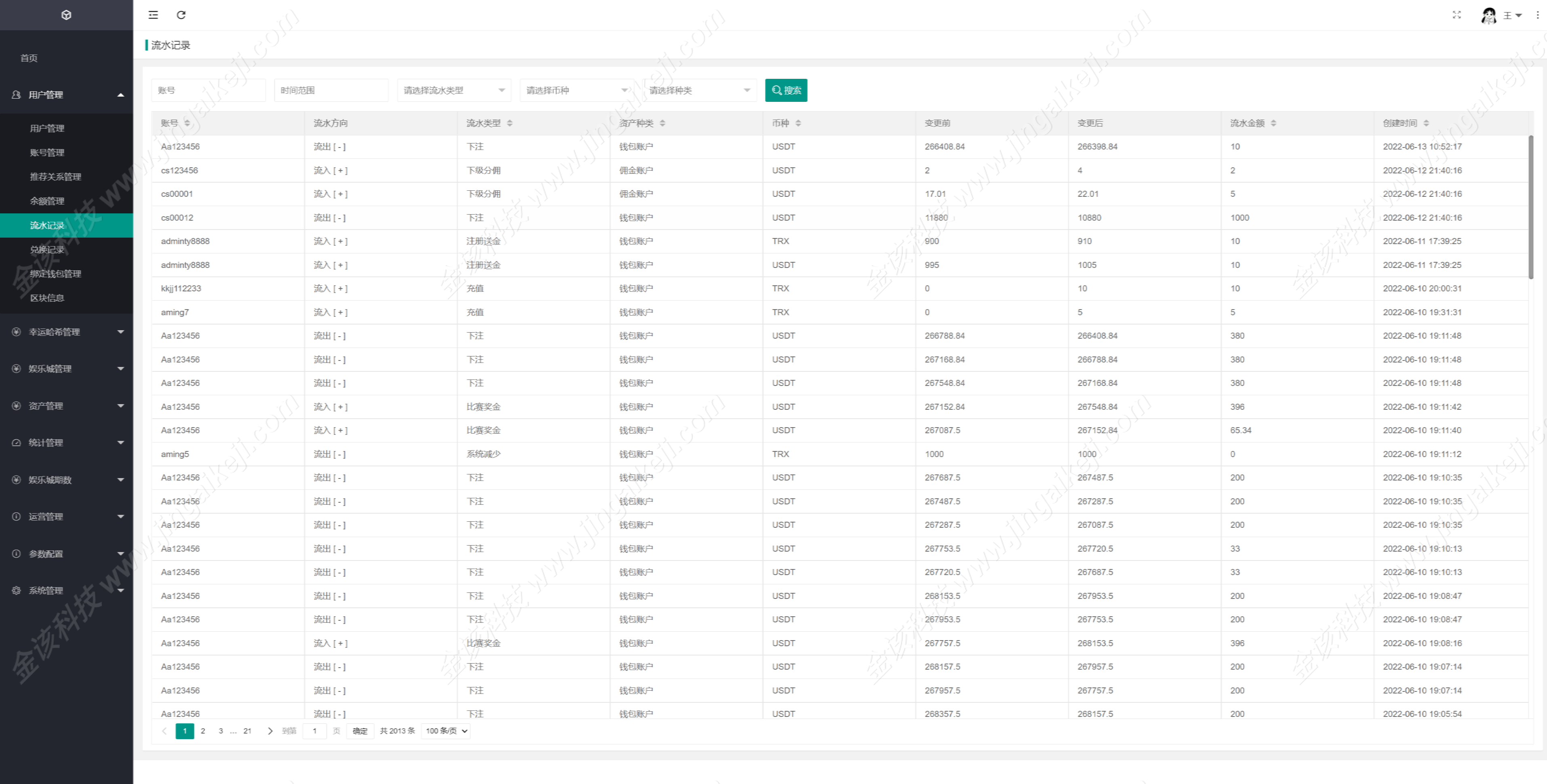Collapse the 用户管理 sidebar group
This screenshot has height=784, width=1547.
click(x=121, y=95)
